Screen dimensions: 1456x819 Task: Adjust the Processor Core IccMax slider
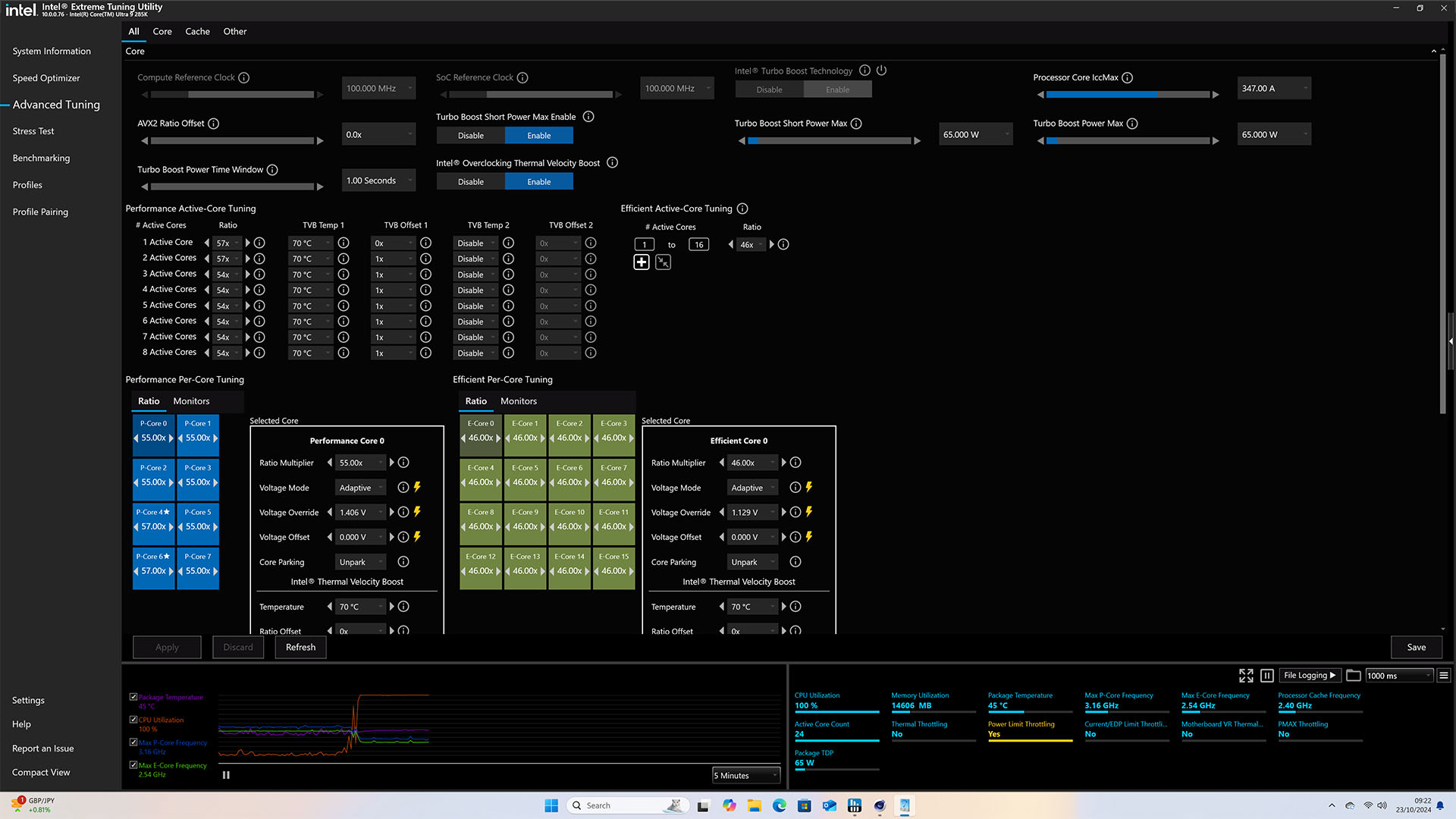[1128, 95]
